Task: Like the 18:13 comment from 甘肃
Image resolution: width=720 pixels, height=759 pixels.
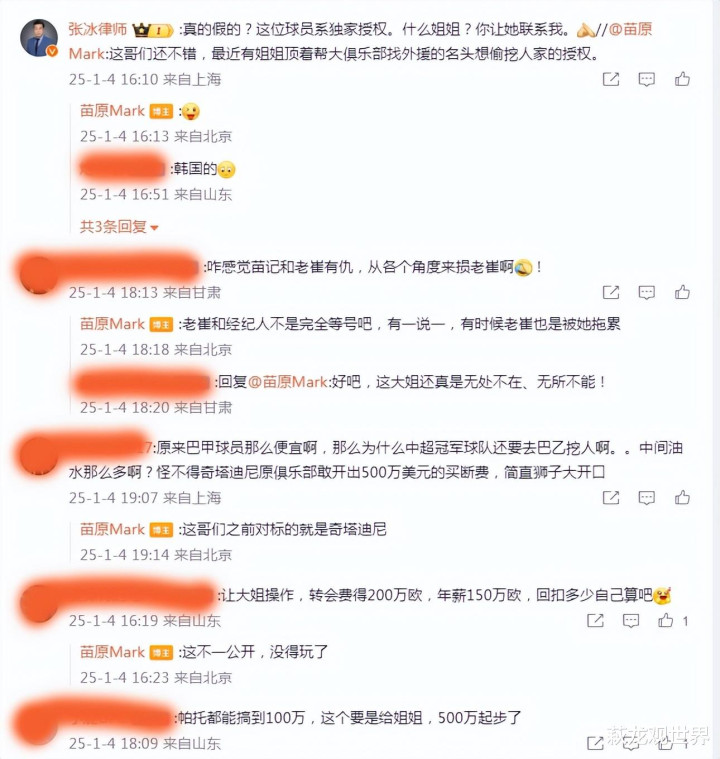Action: (682, 292)
